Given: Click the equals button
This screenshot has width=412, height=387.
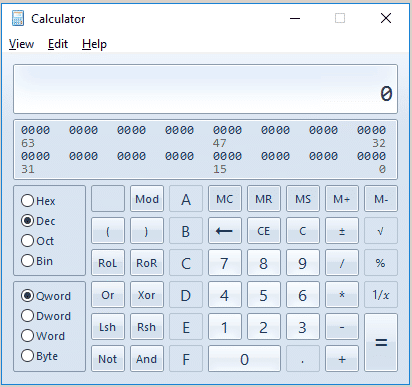Looking at the screenshot, I should [x=381, y=342].
